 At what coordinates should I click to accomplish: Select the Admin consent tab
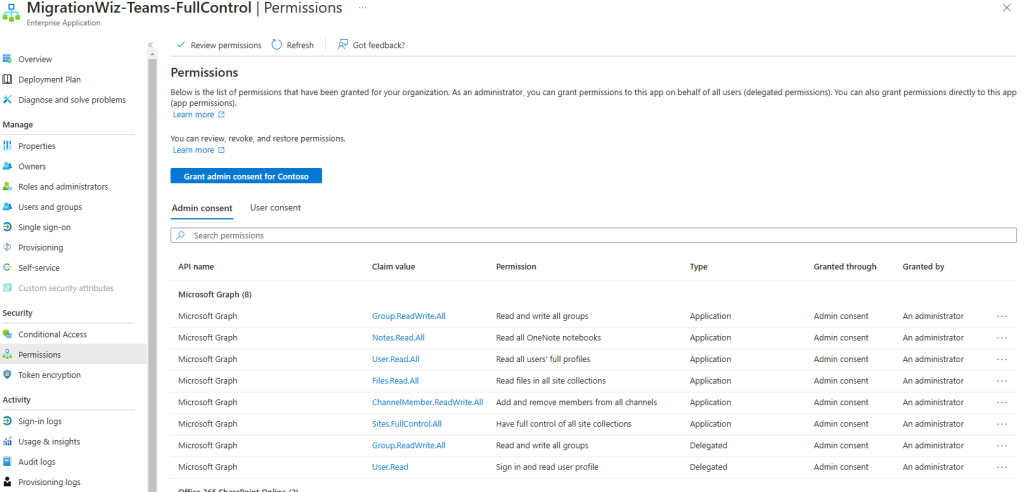point(202,208)
